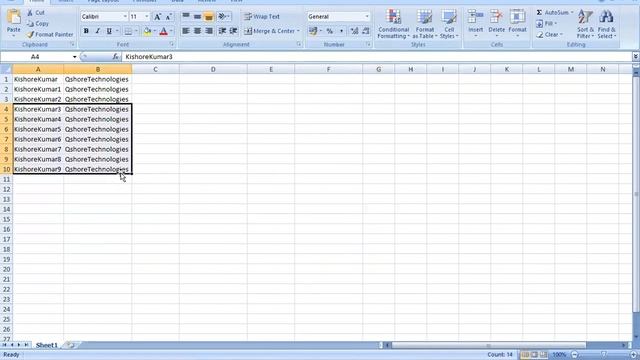Toggle bottom vertical alignment

[209, 17]
